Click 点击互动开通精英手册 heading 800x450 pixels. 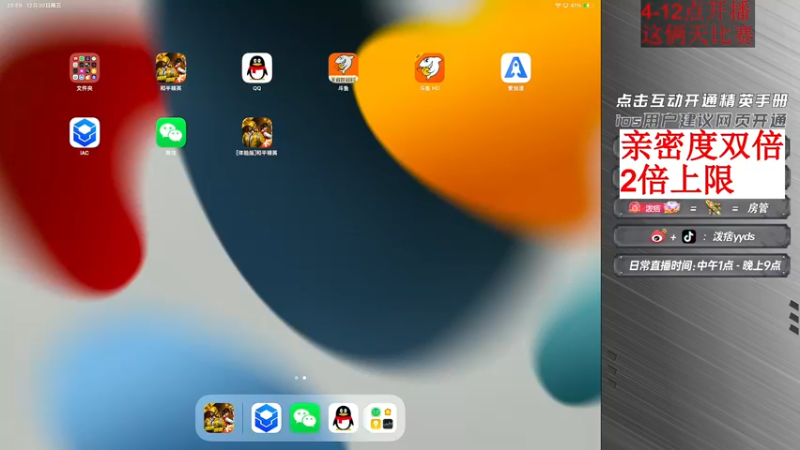(702, 101)
